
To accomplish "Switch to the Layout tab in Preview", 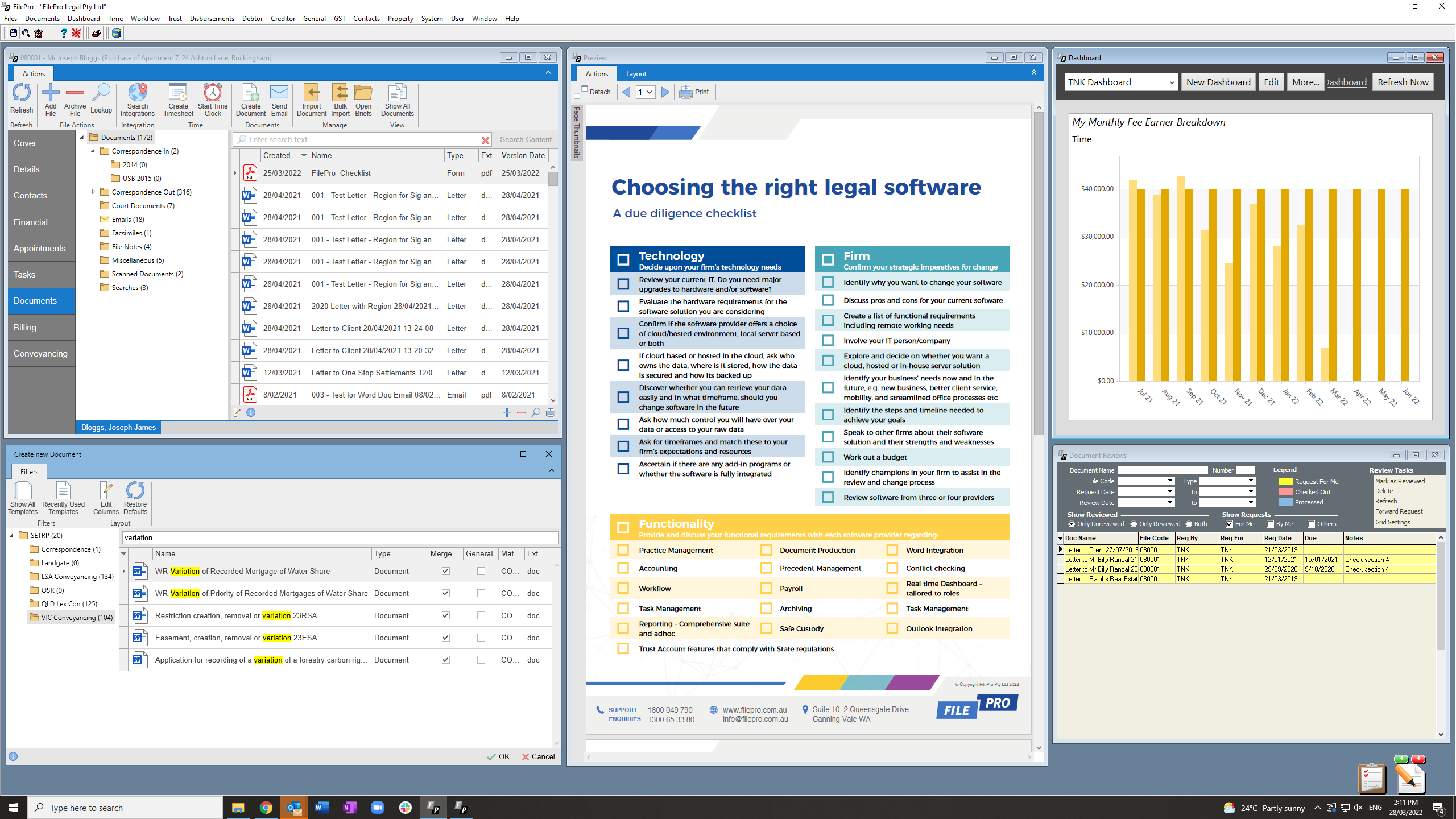I will point(636,74).
